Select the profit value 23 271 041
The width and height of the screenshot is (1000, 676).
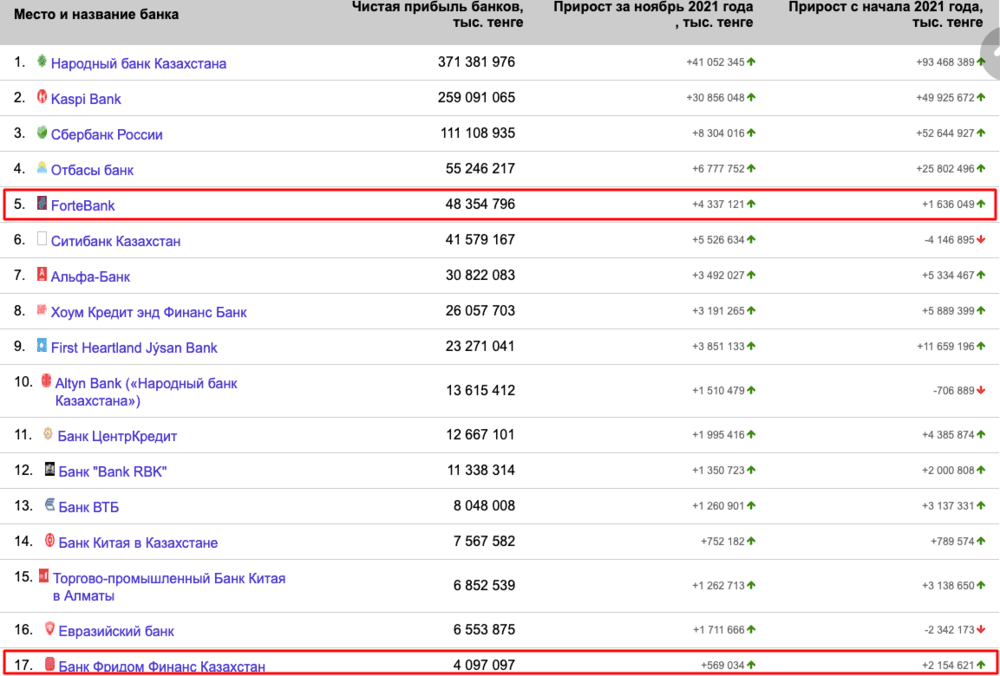click(480, 346)
